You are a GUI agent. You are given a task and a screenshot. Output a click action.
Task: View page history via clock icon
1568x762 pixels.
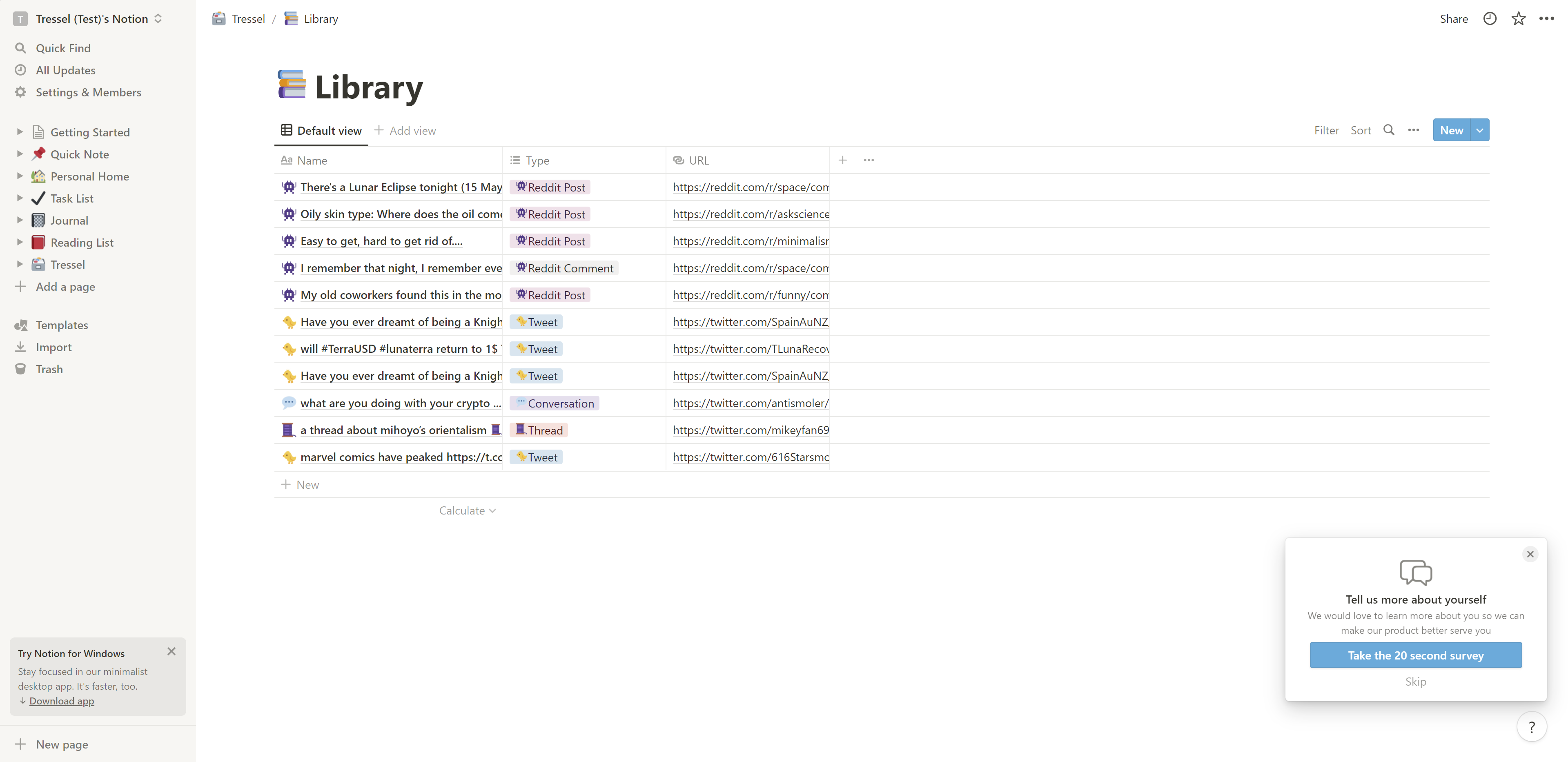coord(1490,18)
